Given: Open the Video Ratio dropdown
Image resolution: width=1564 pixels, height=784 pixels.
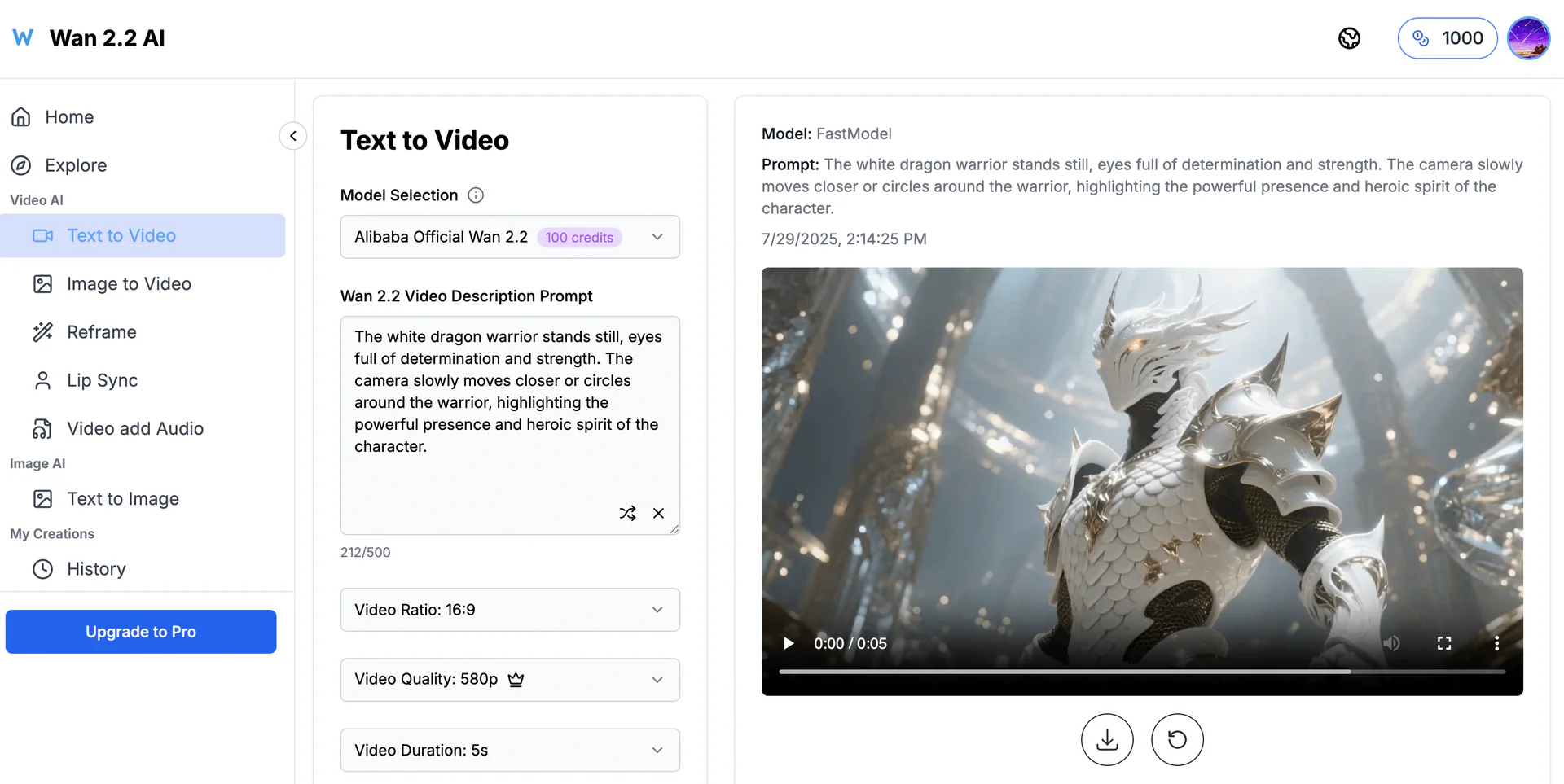Looking at the screenshot, I should point(510,609).
